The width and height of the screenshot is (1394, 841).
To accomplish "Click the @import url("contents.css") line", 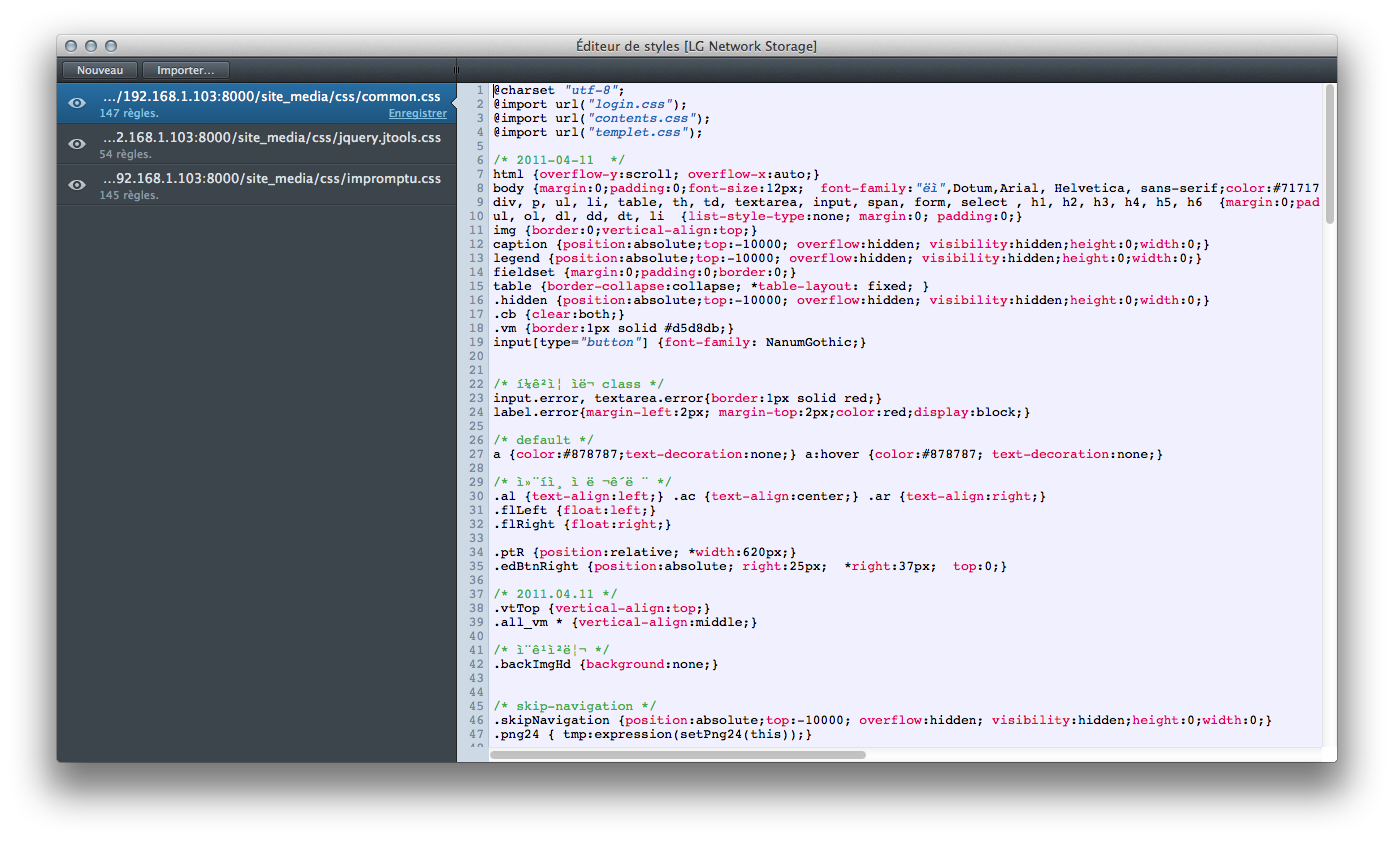I will (x=602, y=118).
